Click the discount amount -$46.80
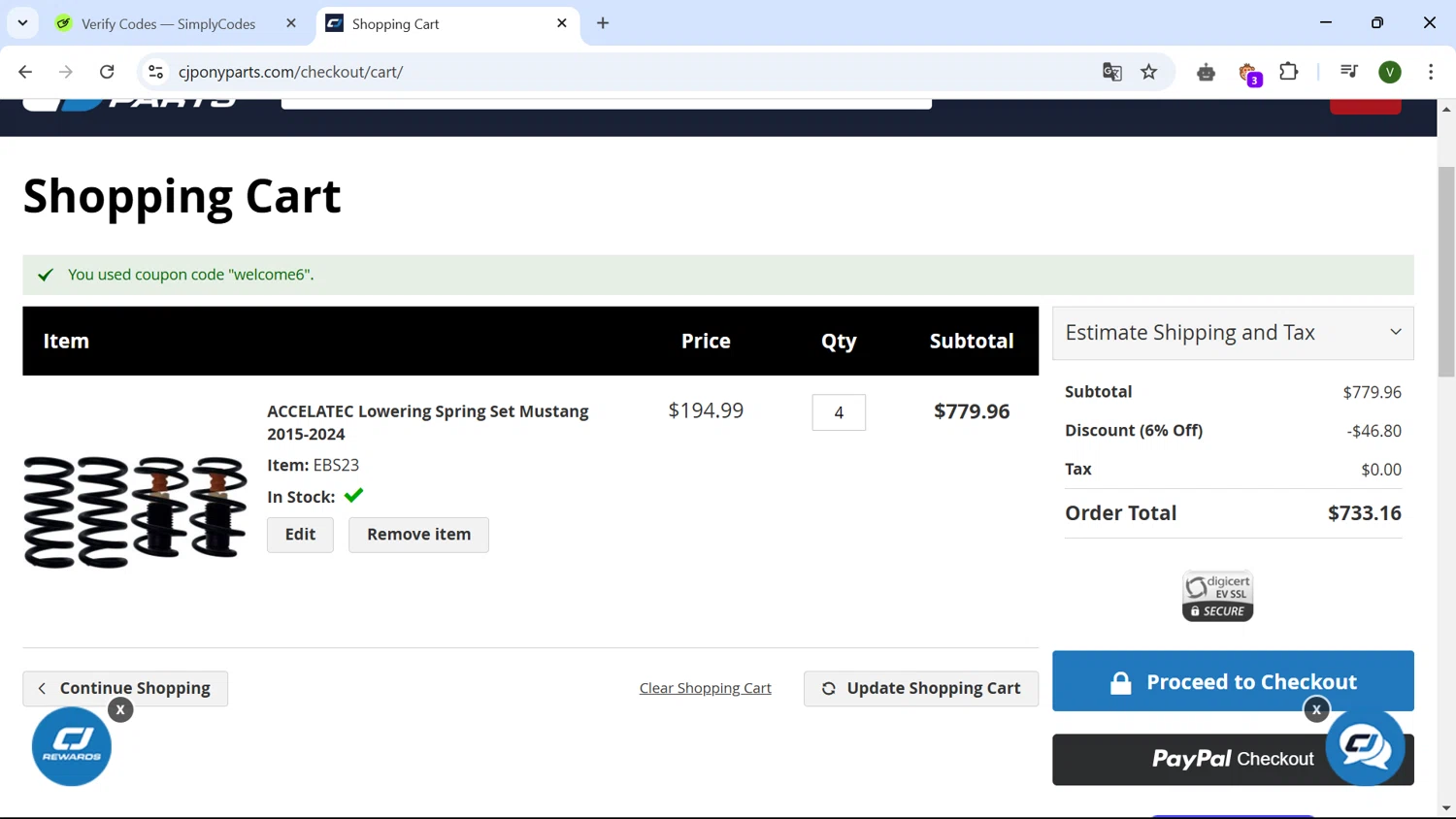The image size is (1456, 819). point(1373,431)
